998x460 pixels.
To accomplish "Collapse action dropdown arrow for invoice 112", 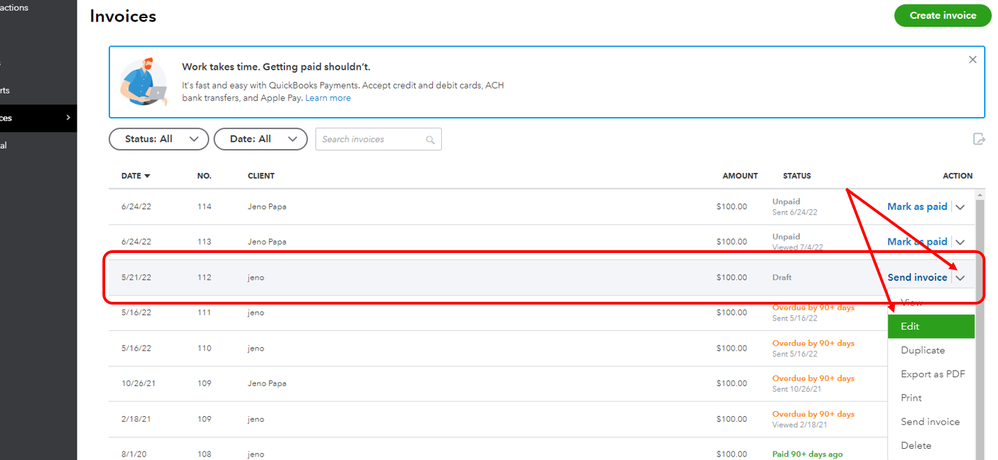I will click(961, 278).
